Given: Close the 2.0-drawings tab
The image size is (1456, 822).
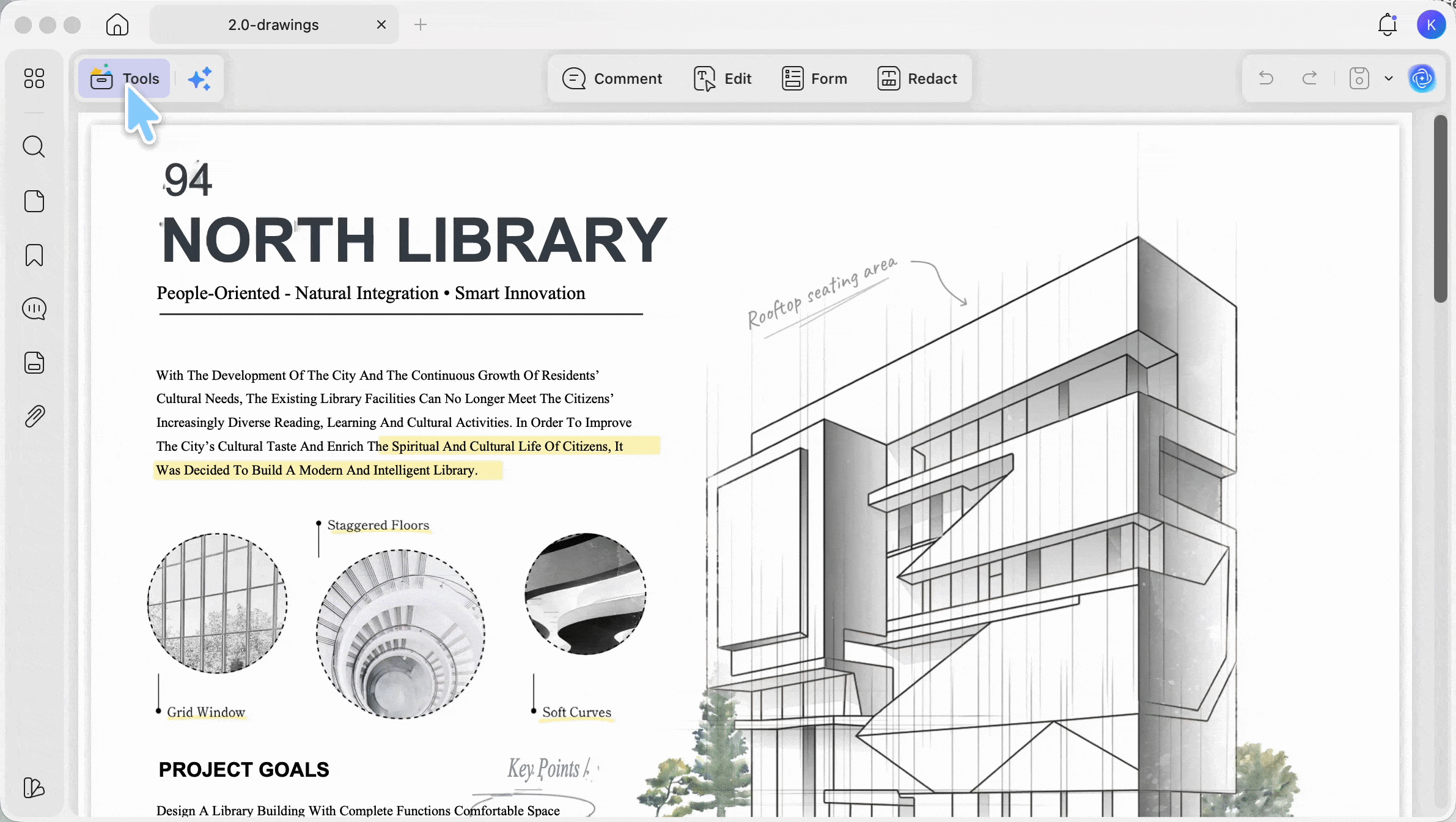Looking at the screenshot, I should point(381,24).
